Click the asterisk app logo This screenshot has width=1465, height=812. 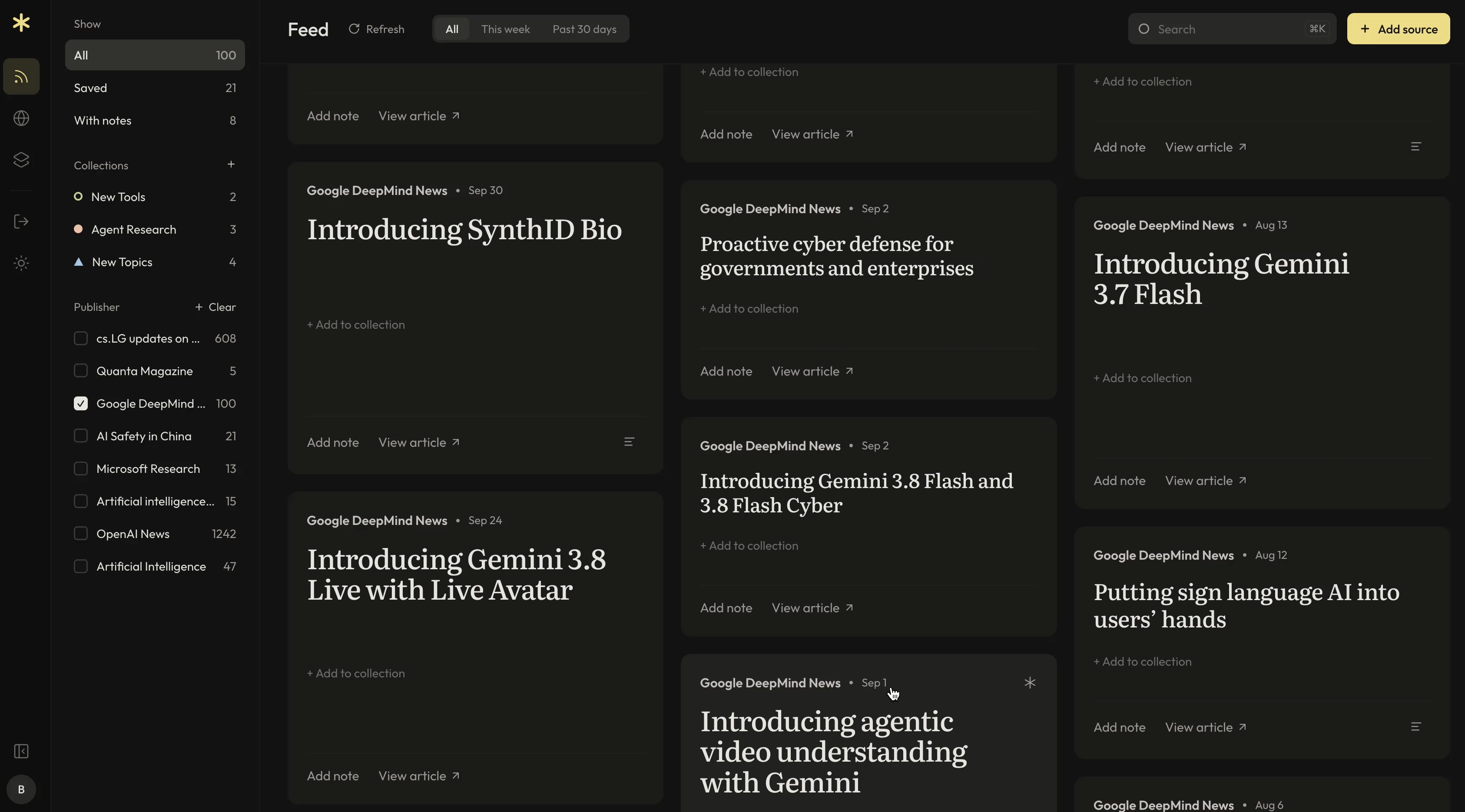pyautogui.click(x=21, y=23)
